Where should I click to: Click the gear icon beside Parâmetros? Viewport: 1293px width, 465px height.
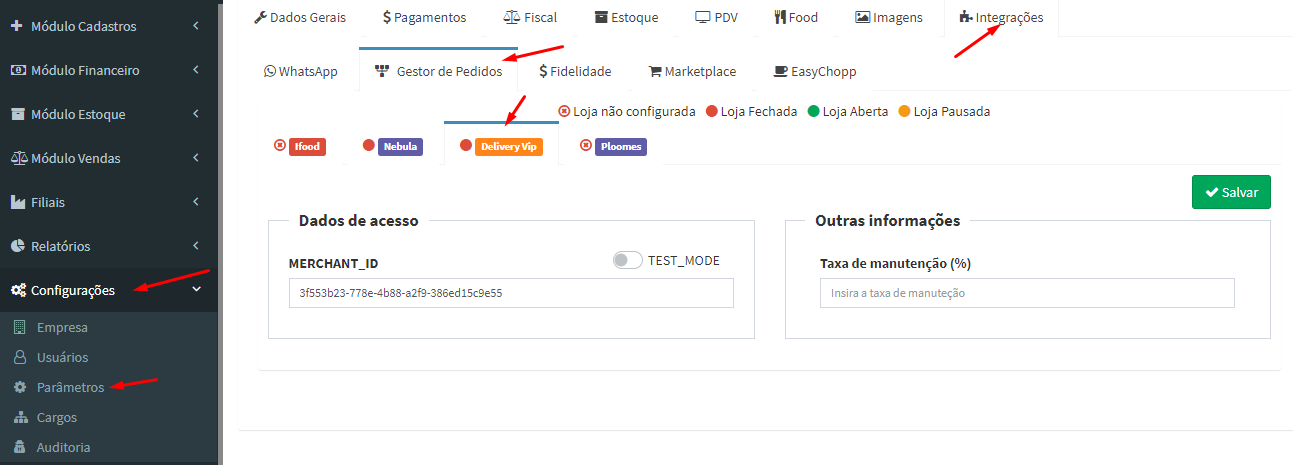(19, 387)
